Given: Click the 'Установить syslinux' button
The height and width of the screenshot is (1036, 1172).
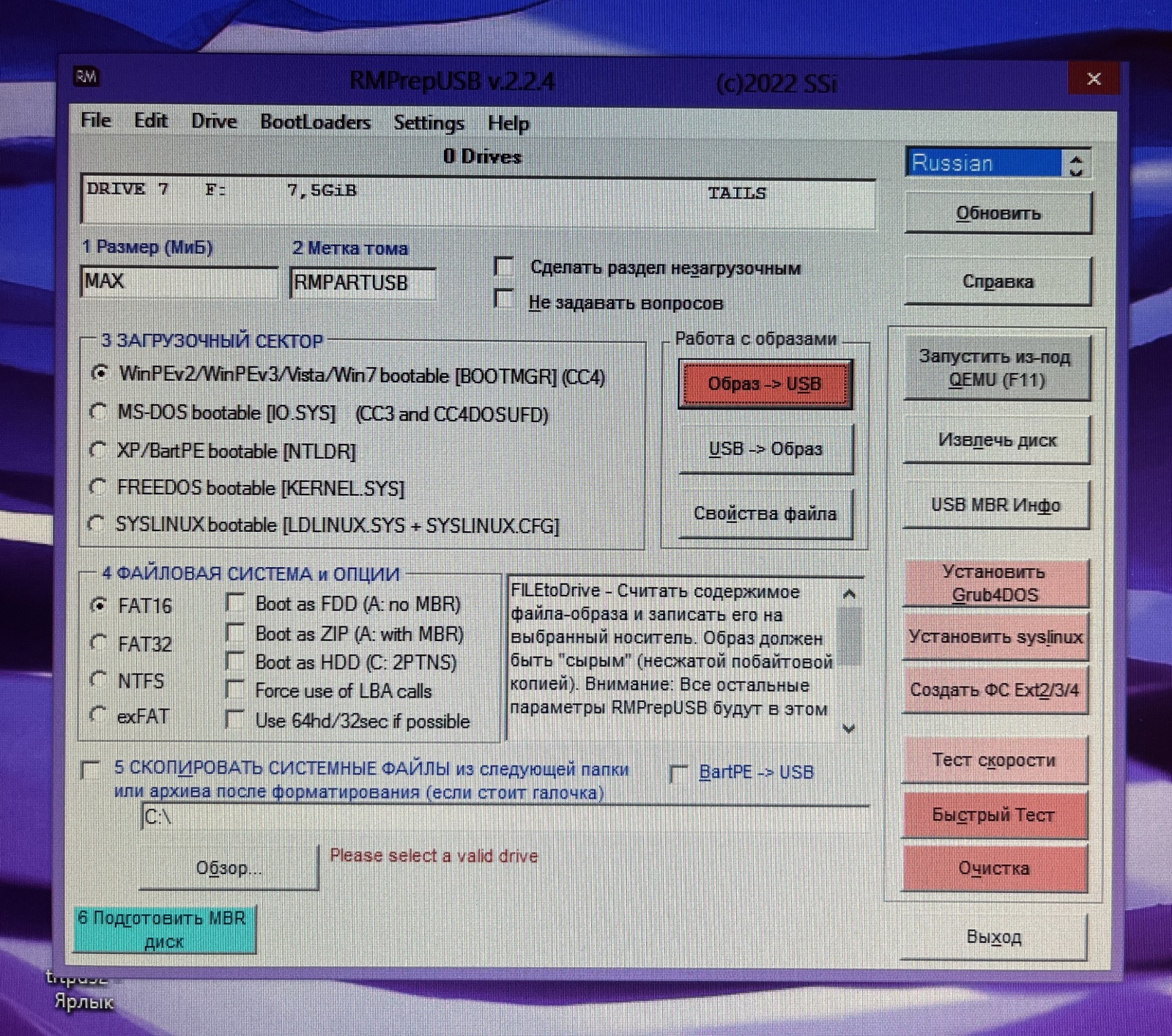Looking at the screenshot, I should (x=995, y=636).
